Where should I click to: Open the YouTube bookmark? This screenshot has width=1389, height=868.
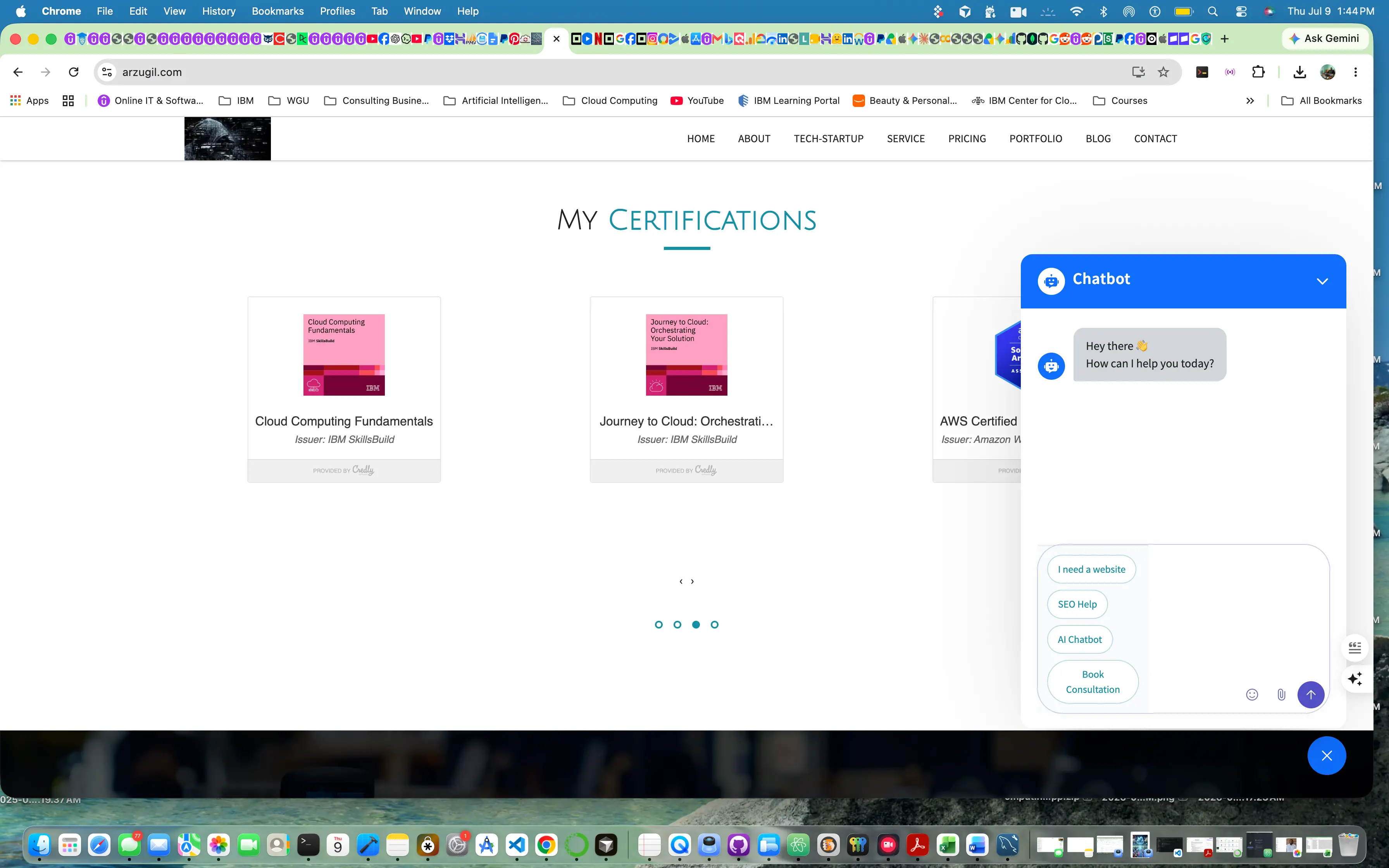[x=697, y=100]
